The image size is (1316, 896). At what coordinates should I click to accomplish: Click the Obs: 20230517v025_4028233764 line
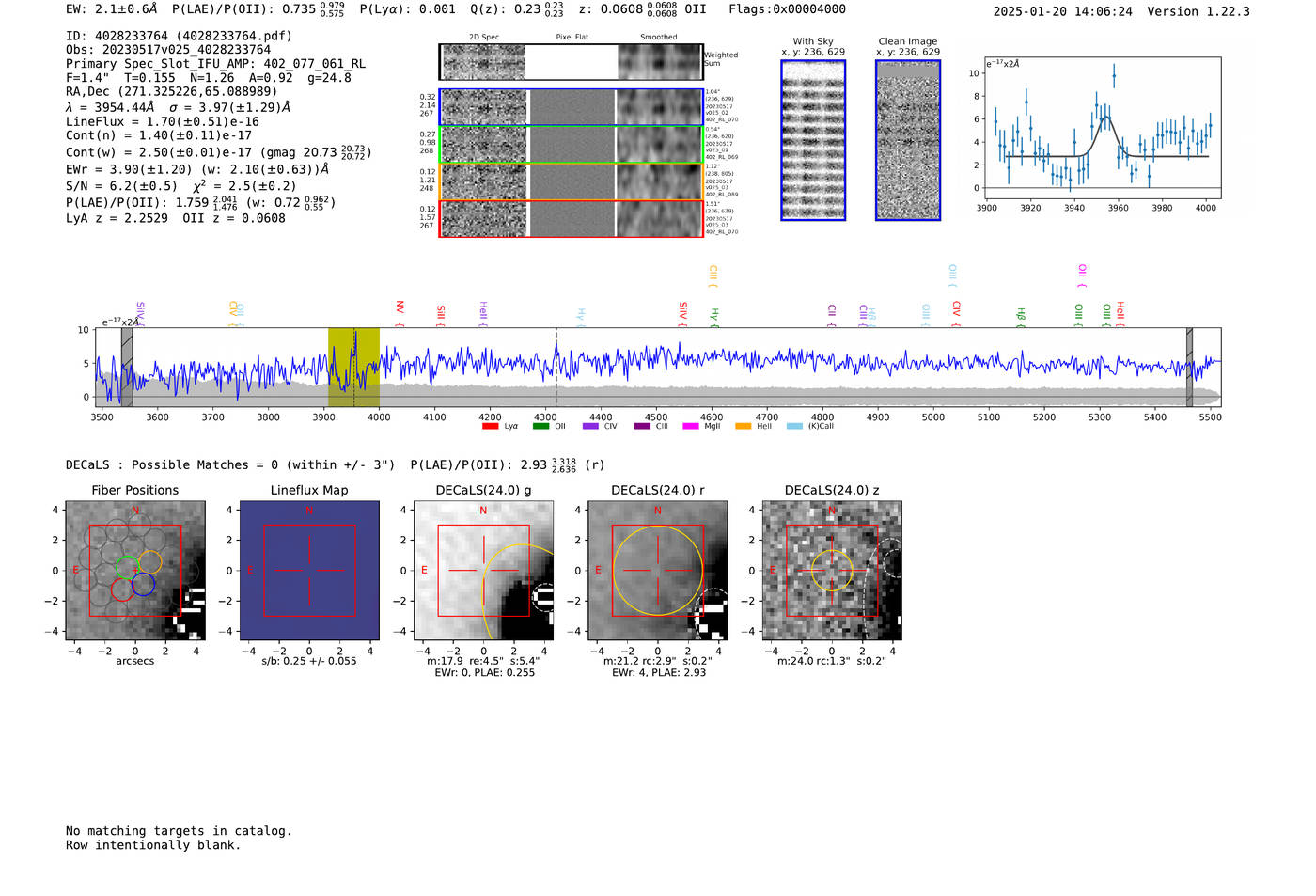pos(168,50)
